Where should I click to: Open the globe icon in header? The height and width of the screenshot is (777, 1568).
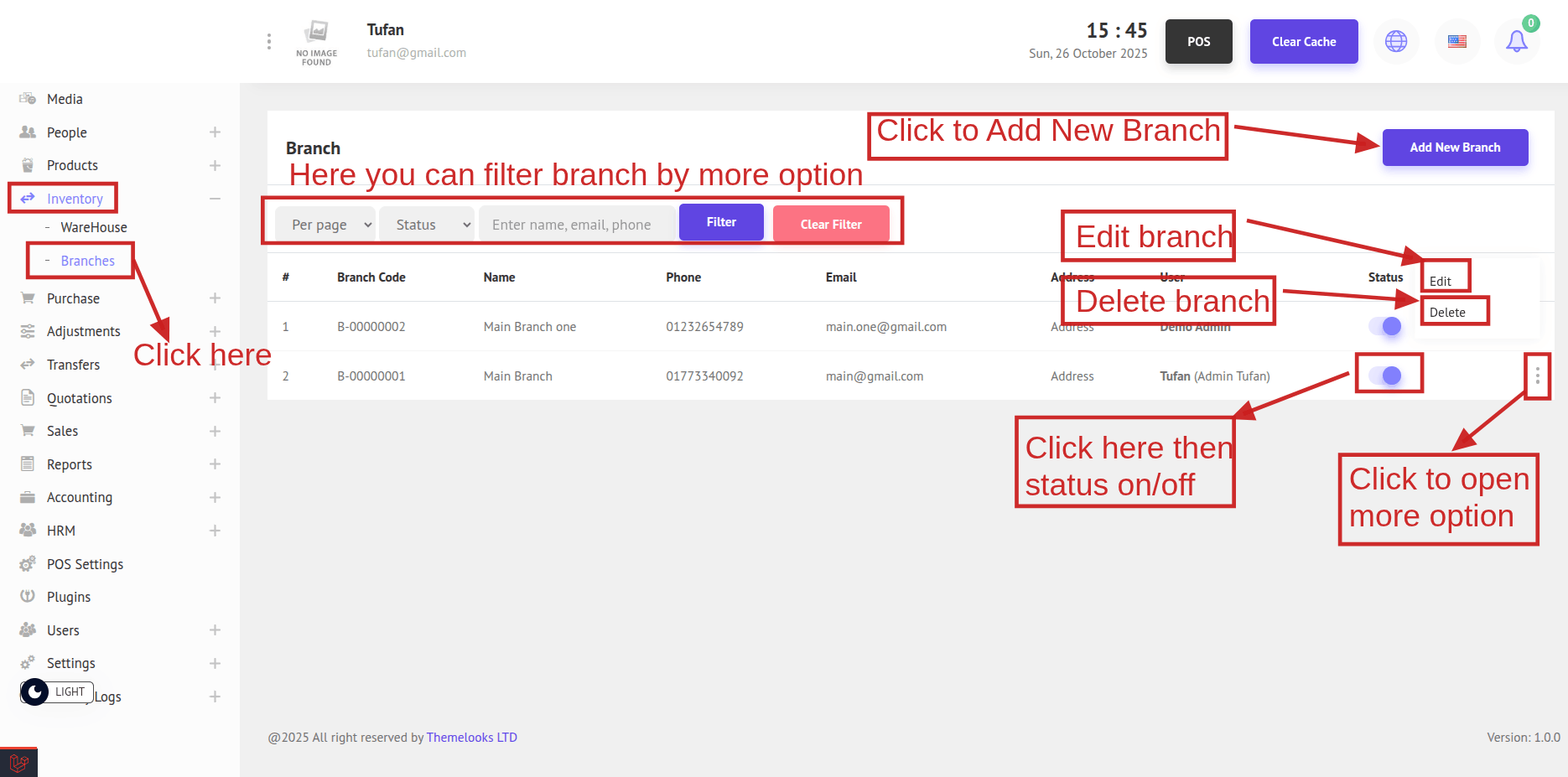[x=1396, y=41]
